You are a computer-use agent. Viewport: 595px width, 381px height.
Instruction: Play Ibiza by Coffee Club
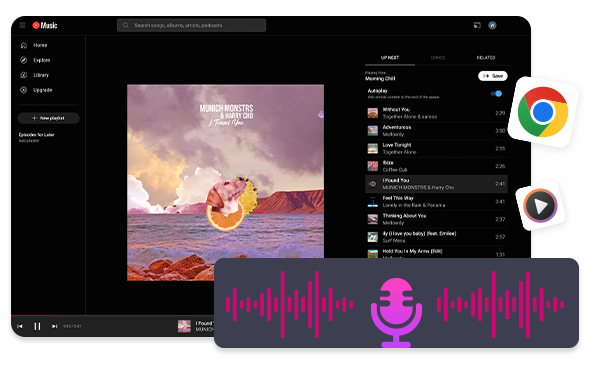click(x=436, y=166)
